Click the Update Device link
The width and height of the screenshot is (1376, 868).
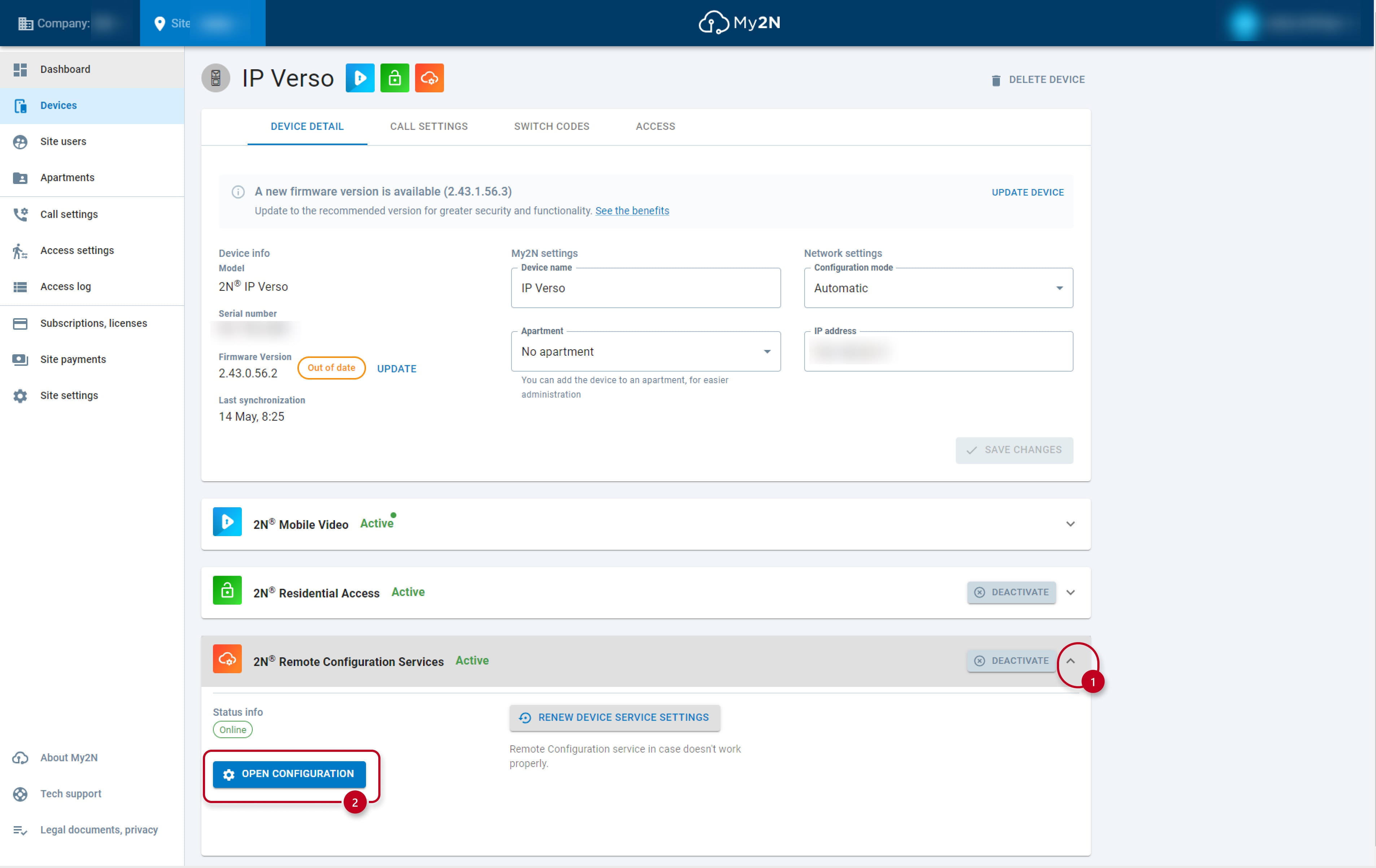pyautogui.click(x=1027, y=192)
